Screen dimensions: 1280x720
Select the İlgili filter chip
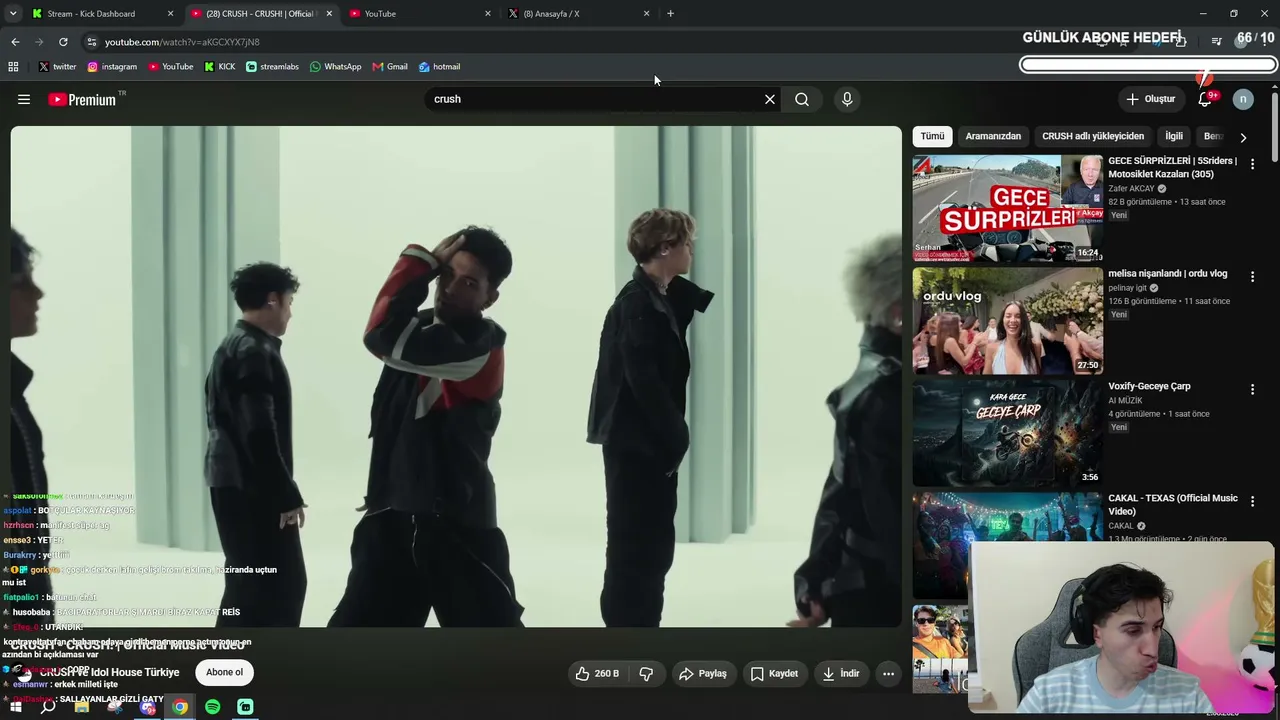(1174, 136)
